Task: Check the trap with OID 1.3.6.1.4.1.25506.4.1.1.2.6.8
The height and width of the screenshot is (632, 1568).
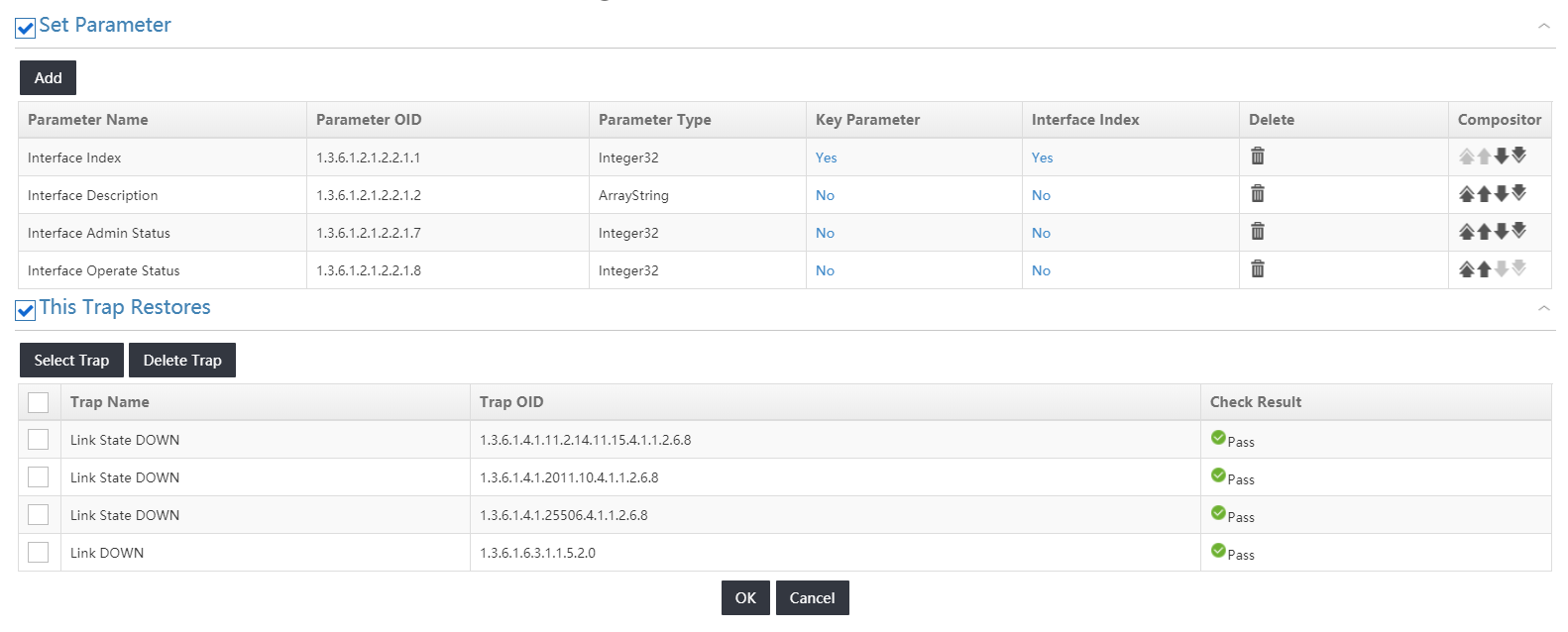Action: click(x=38, y=514)
